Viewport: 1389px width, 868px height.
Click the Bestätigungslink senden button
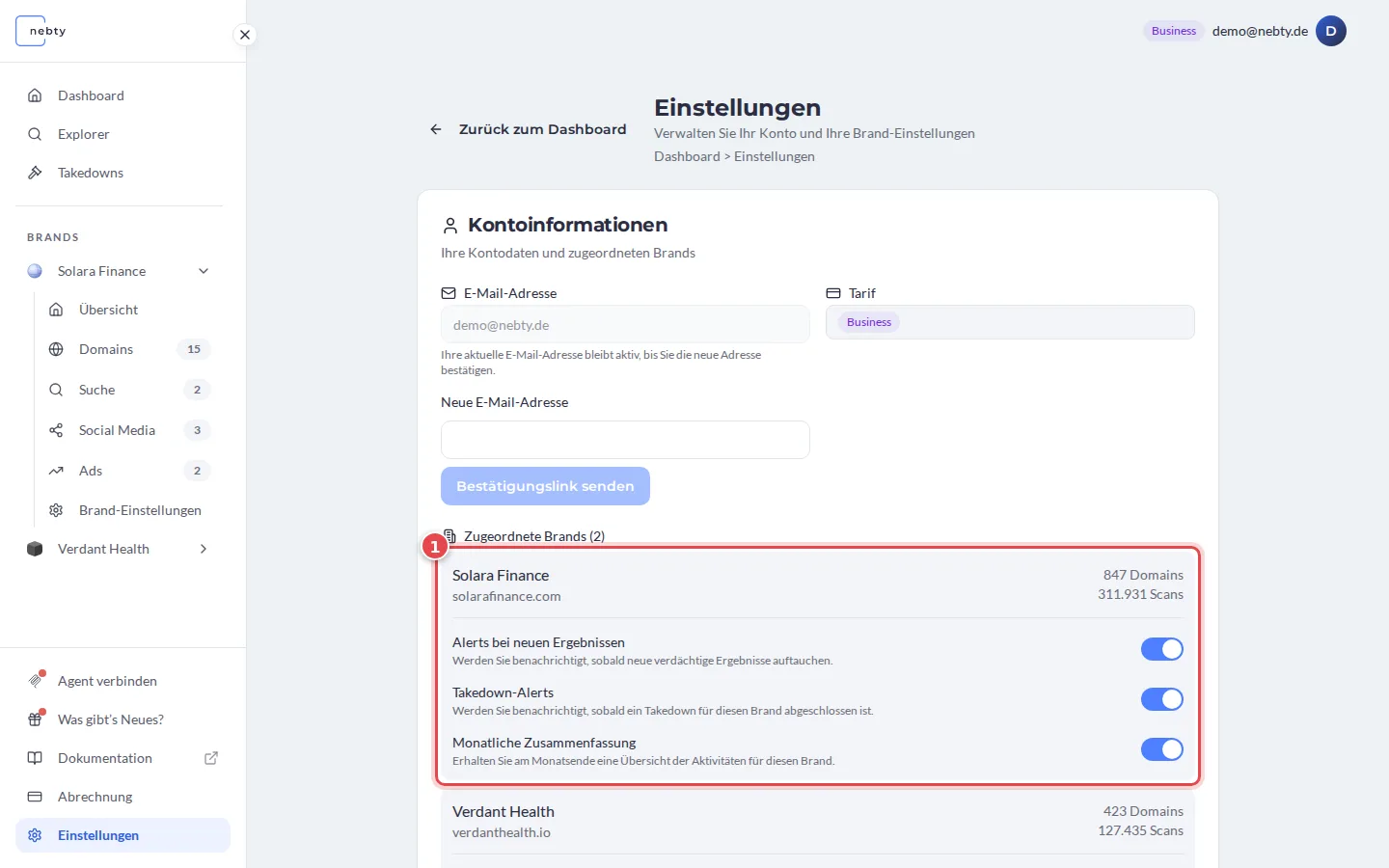(545, 486)
